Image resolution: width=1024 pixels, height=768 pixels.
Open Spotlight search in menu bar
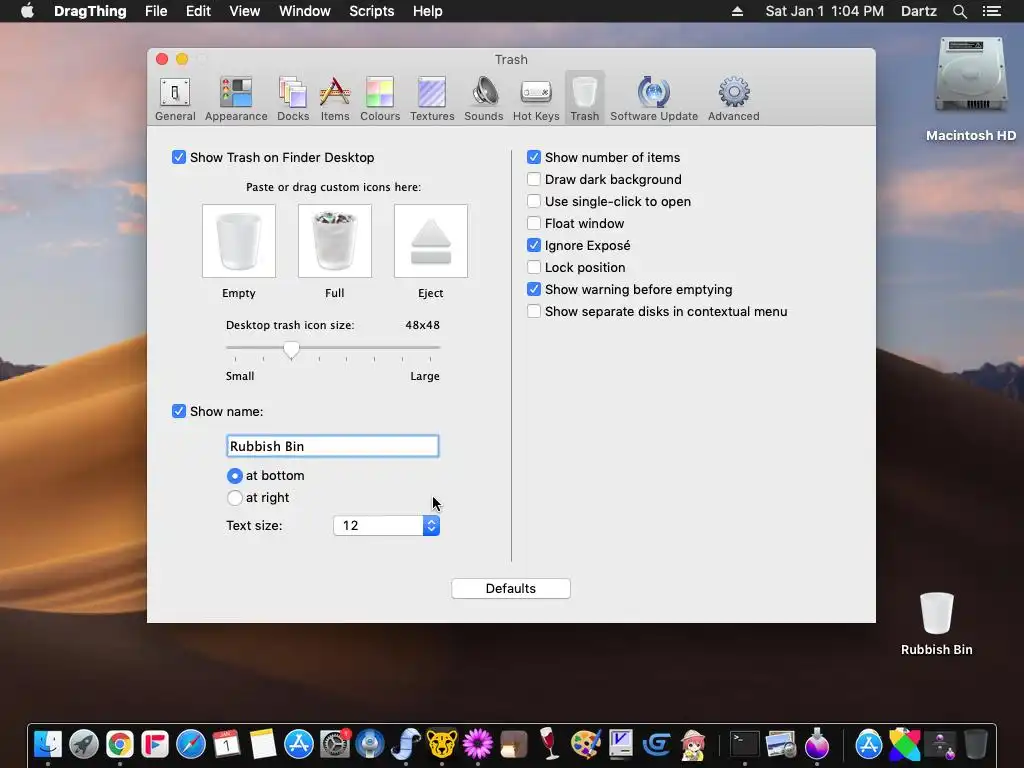959,11
